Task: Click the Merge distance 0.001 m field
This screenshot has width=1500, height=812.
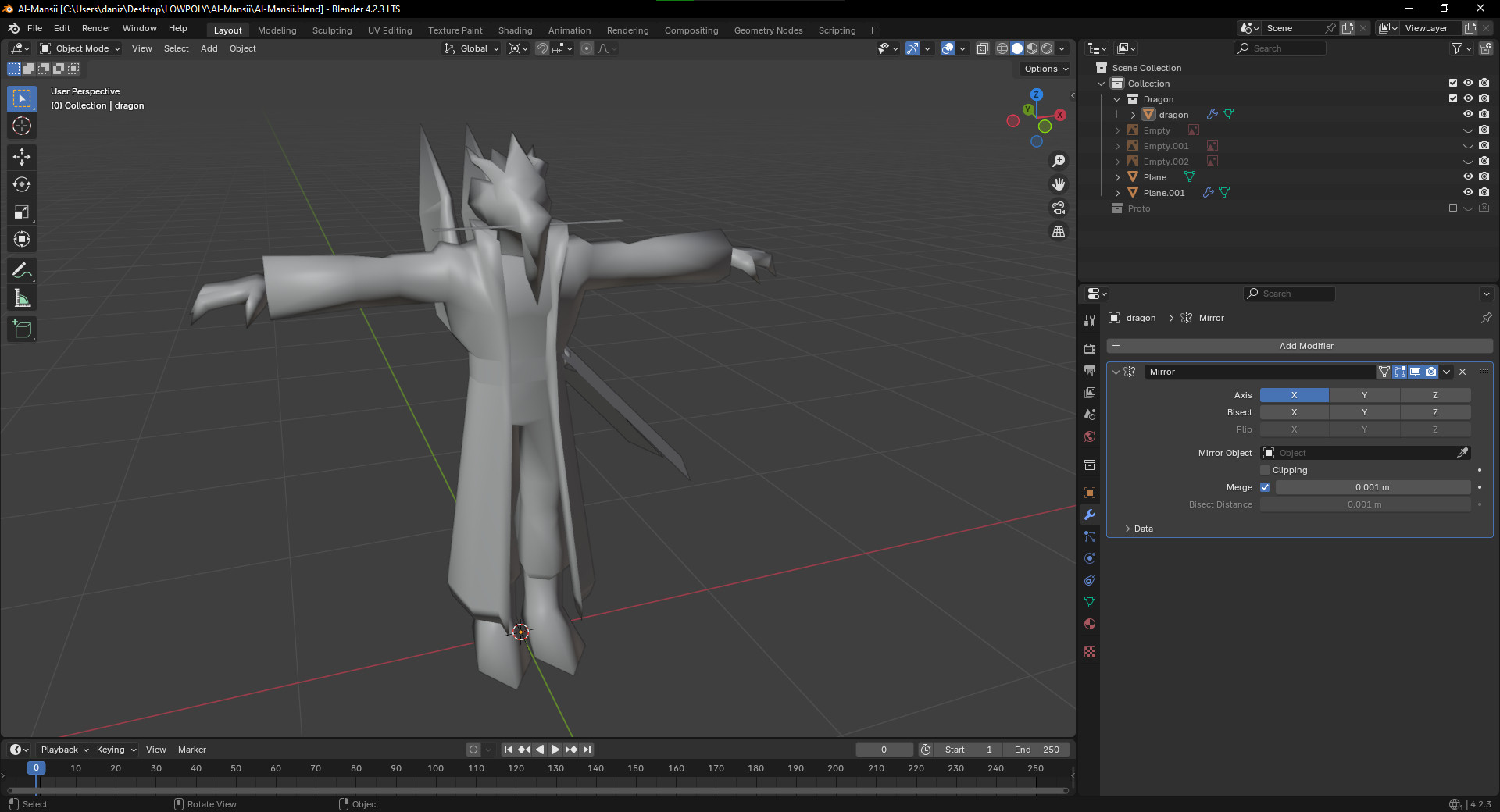Action: point(1373,487)
